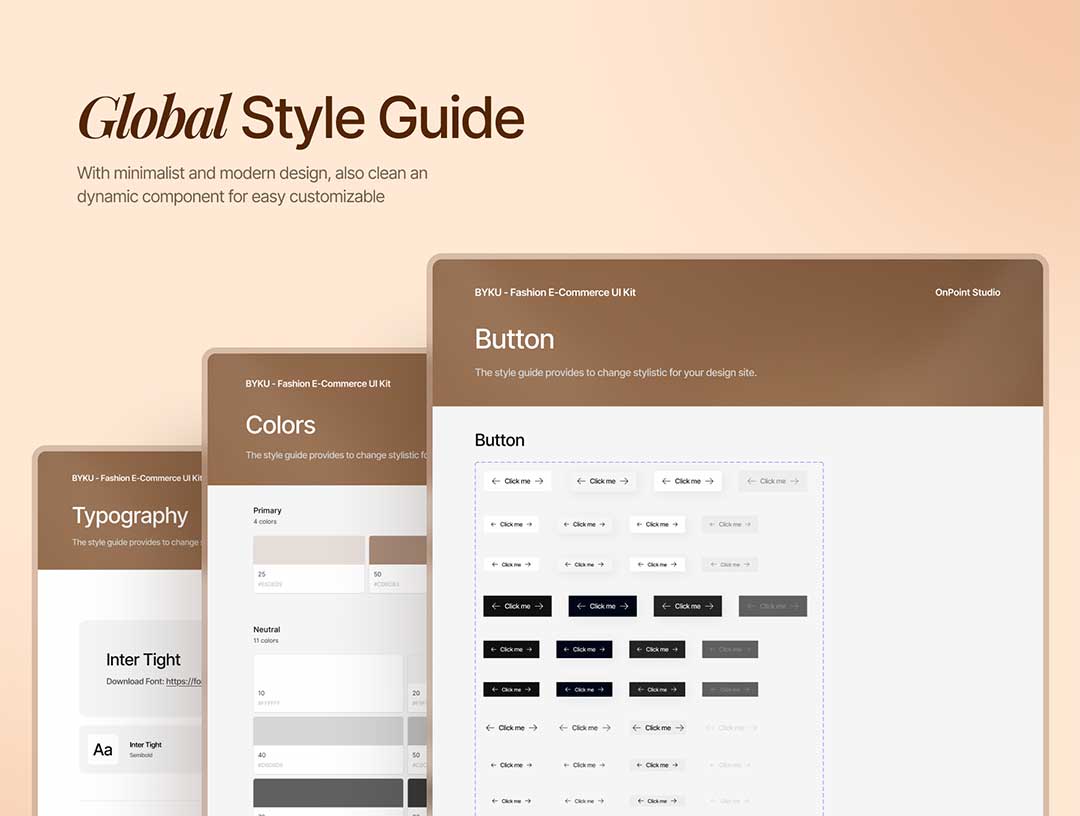Click the right arrow on the large disabled light-gray button
Viewport: 1080px width, 816px height.
(795, 481)
